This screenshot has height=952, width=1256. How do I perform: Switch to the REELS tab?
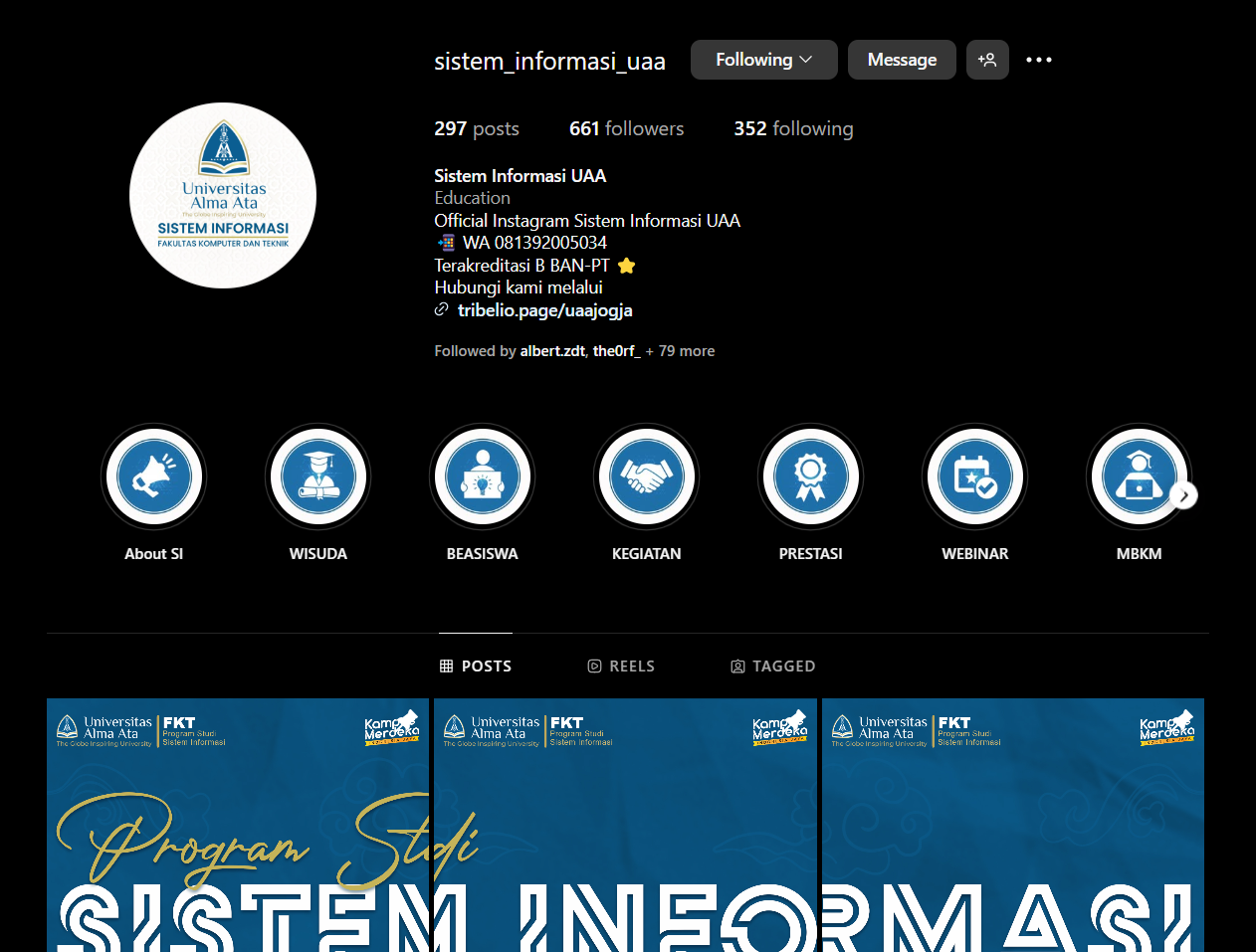pos(621,666)
